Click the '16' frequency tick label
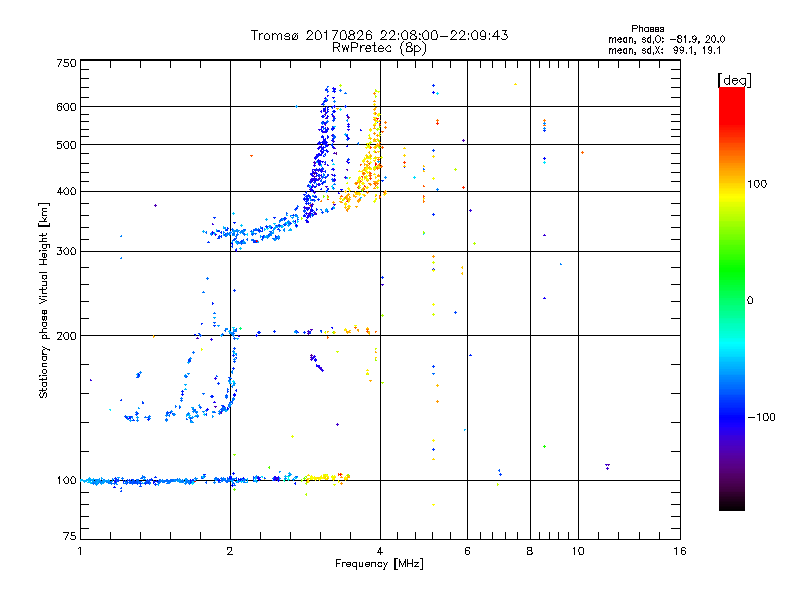Screen dimensions: 800x600 point(680,551)
